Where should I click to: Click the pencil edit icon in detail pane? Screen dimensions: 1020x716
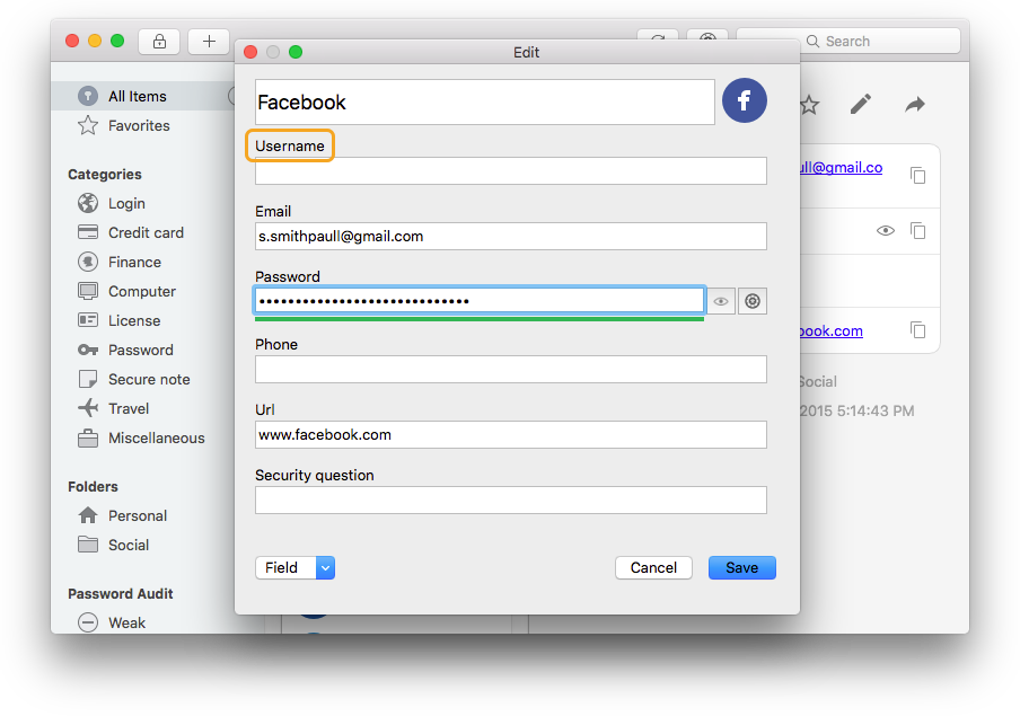click(861, 104)
